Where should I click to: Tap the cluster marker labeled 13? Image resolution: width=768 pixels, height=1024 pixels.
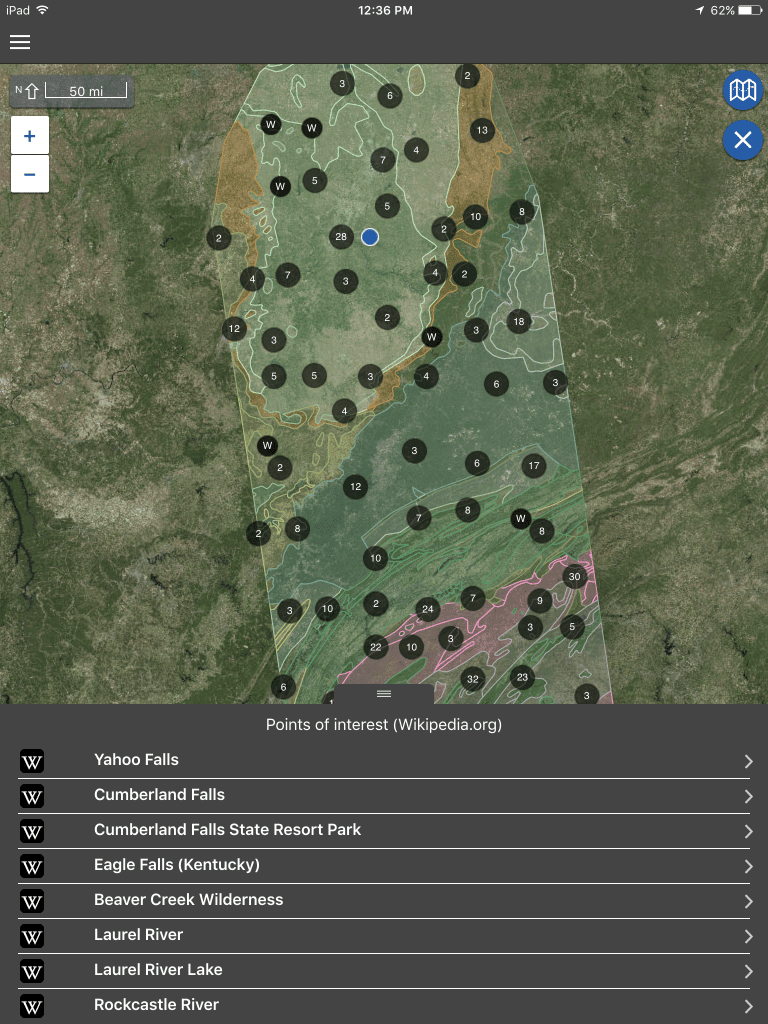(x=482, y=130)
